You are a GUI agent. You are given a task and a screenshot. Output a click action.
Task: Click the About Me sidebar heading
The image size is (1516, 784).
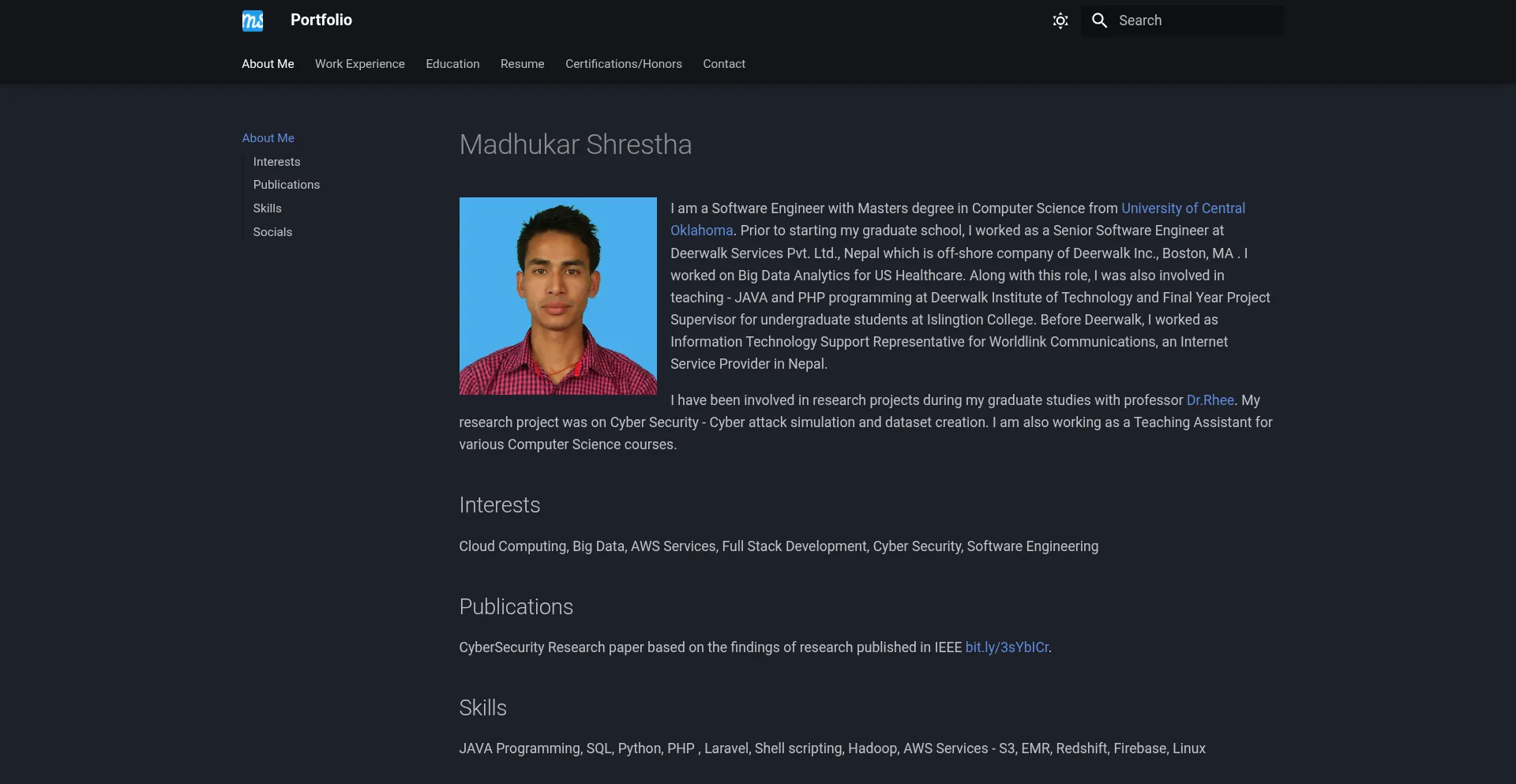click(268, 138)
